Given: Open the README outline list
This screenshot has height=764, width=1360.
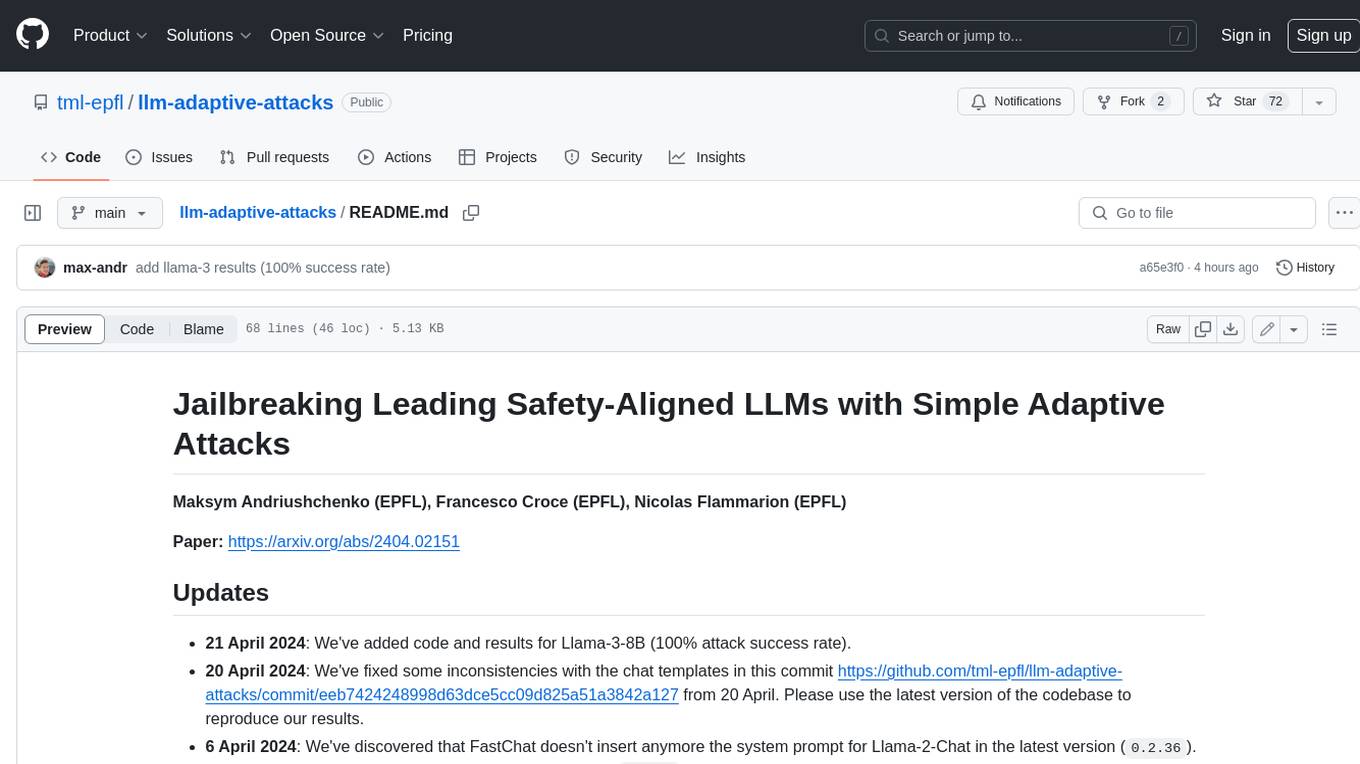Looking at the screenshot, I should pyautogui.click(x=1329, y=329).
